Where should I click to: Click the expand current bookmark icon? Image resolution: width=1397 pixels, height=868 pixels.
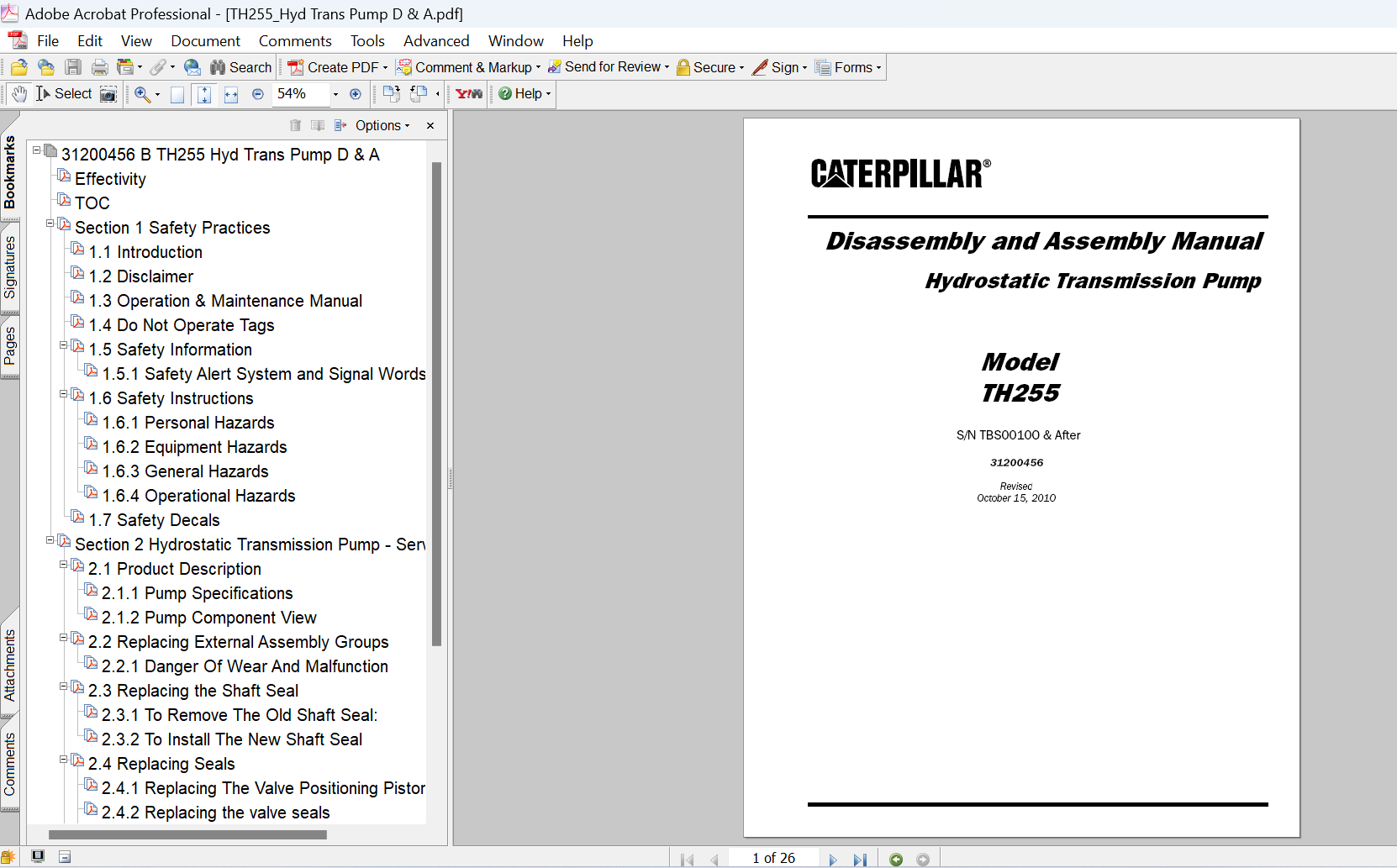(340, 125)
